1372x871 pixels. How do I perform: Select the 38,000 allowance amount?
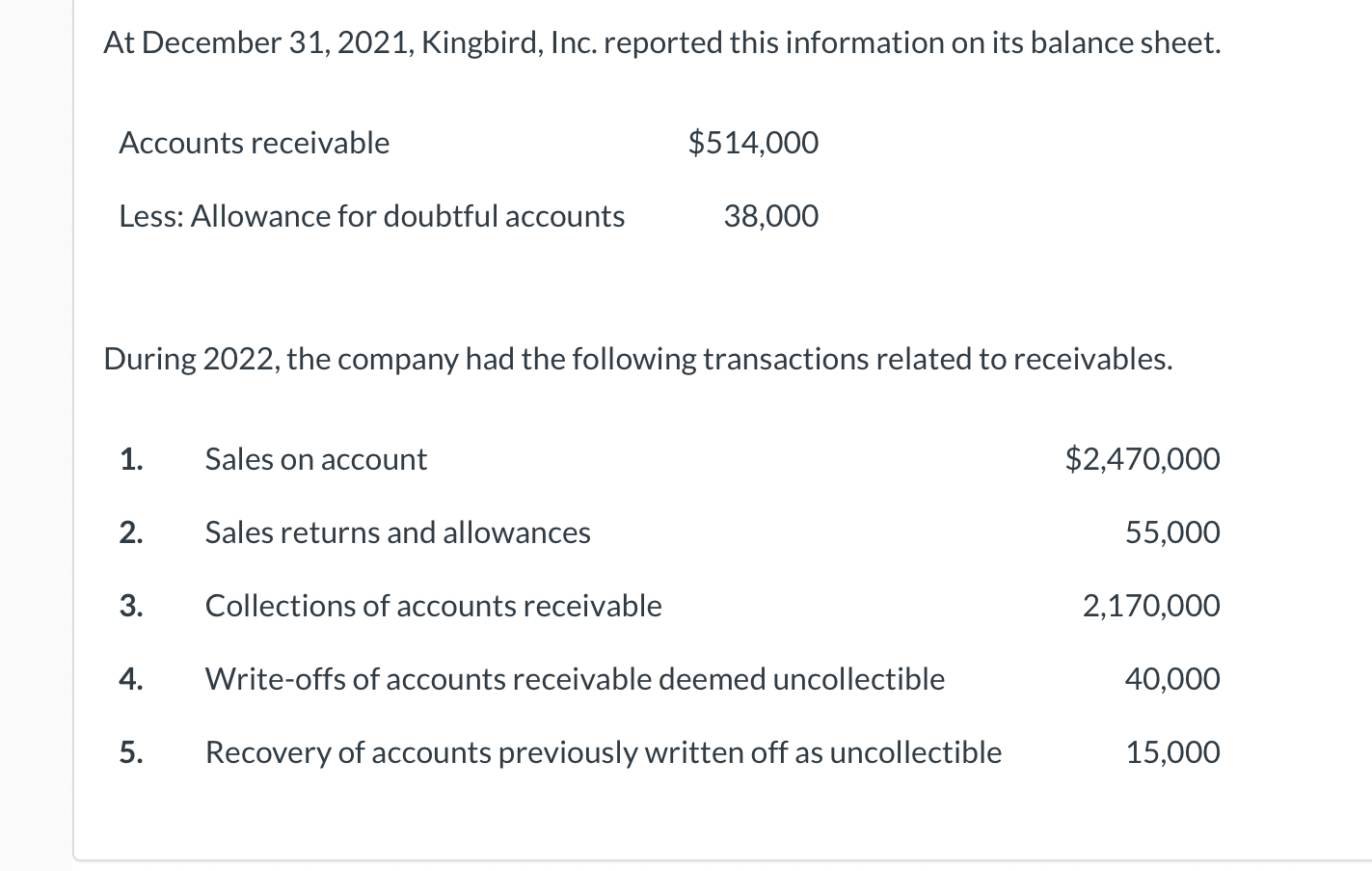771,216
